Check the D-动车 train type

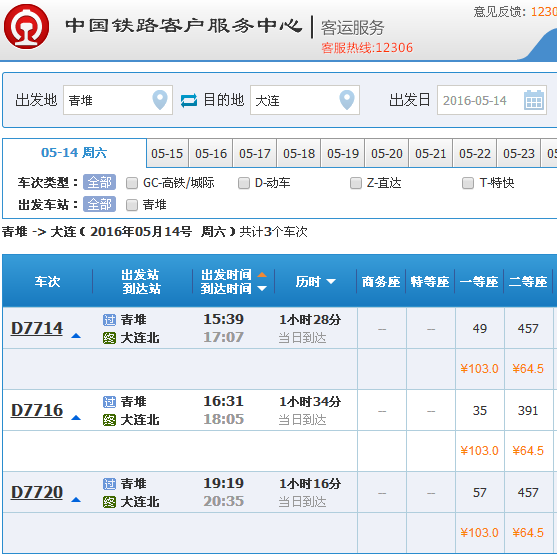[x=244, y=183]
